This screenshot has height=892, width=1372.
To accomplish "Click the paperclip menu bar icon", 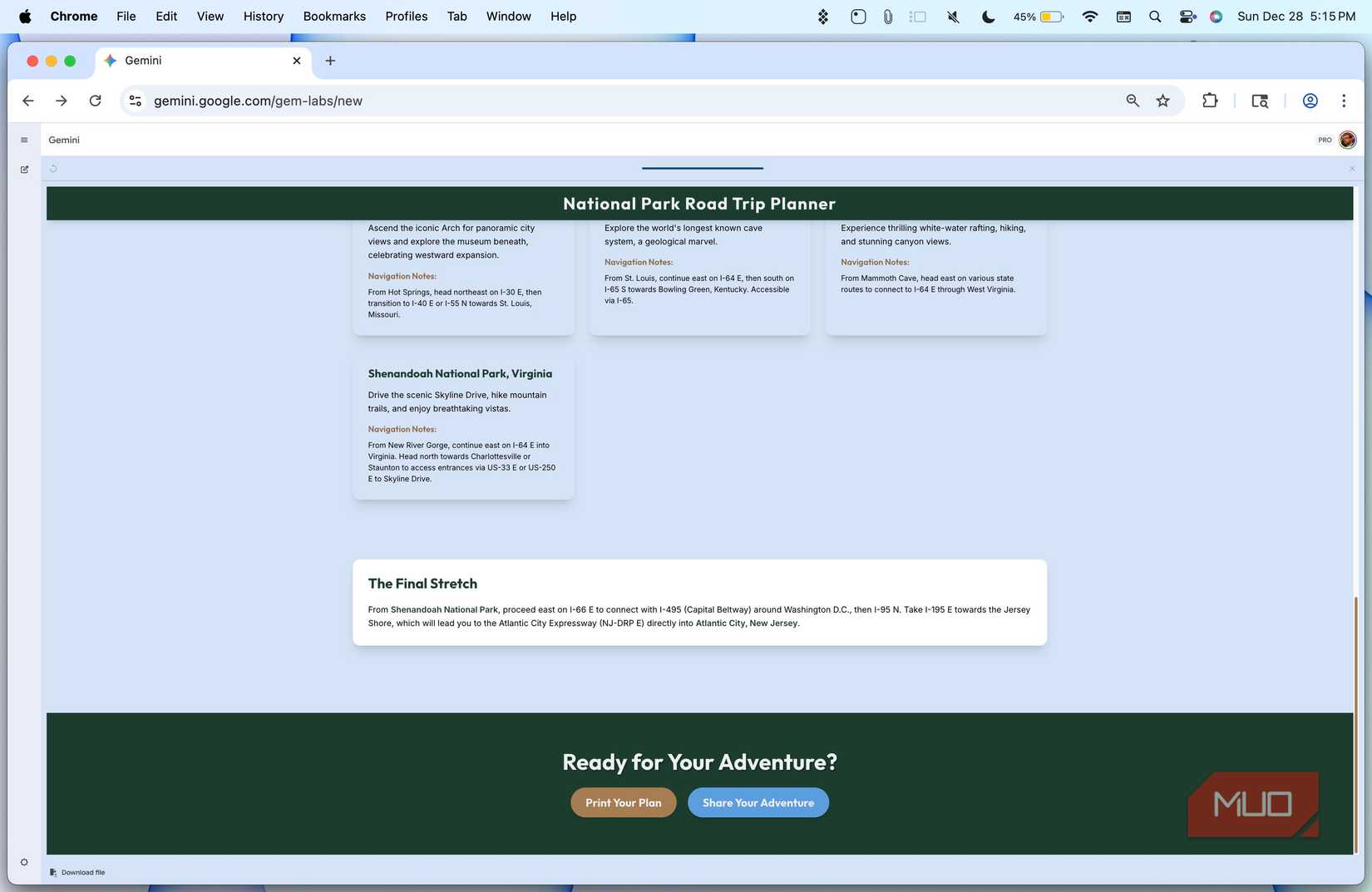I will pyautogui.click(x=888, y=17).
